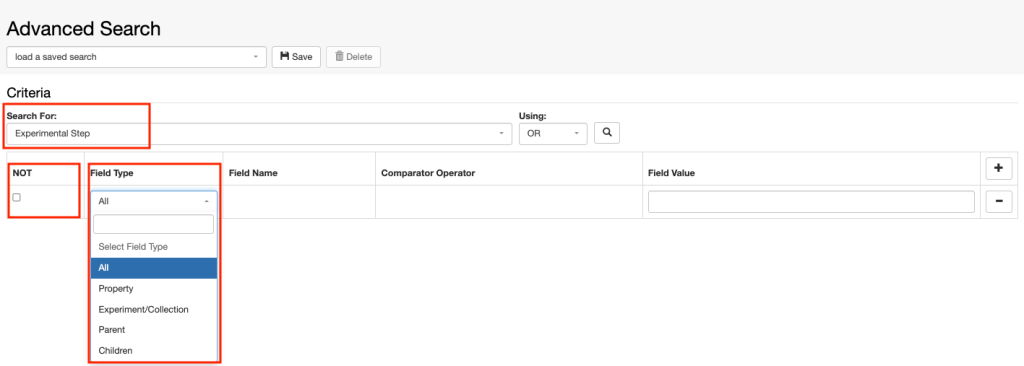This screenshot has height=366, width=1024.
Task: Click the Save button
Action: [296, 57]
